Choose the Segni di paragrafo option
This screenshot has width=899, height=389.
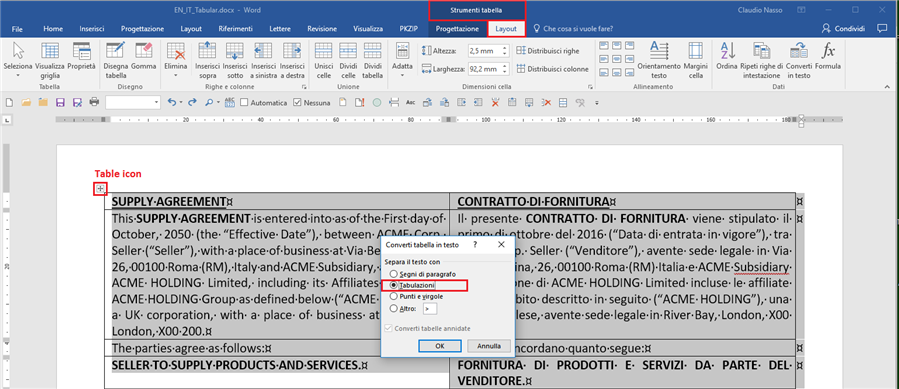click(393, 274)
